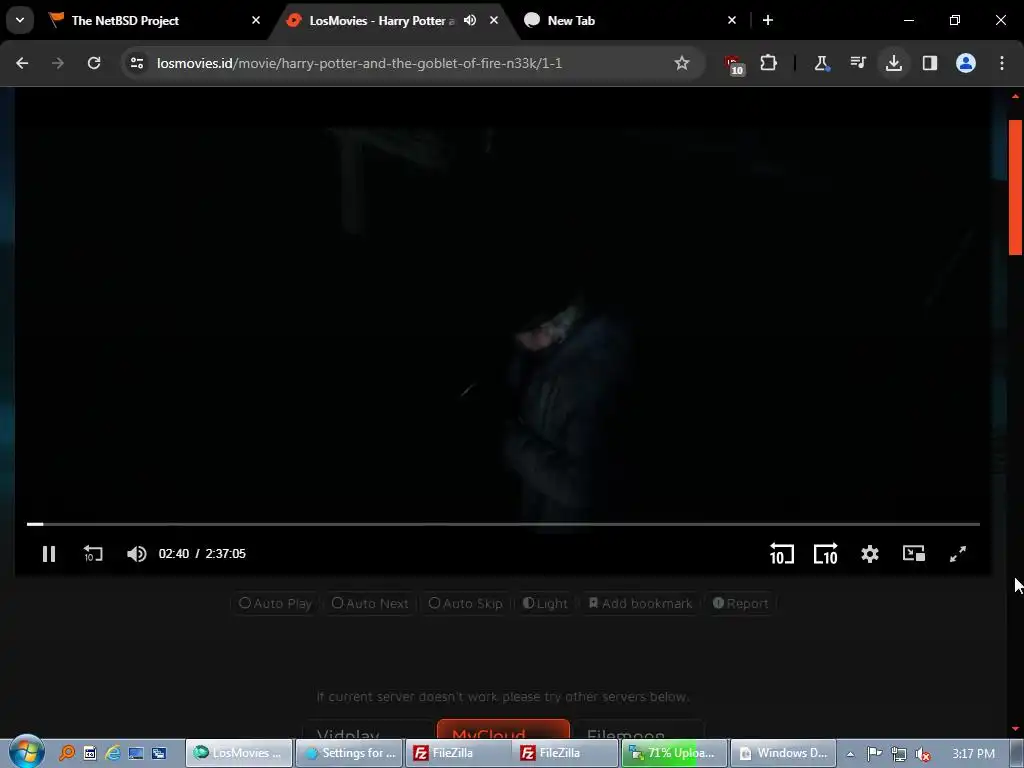
Task: Open a new browser tab
Action: pyautogui.click(x=768, y=20)
